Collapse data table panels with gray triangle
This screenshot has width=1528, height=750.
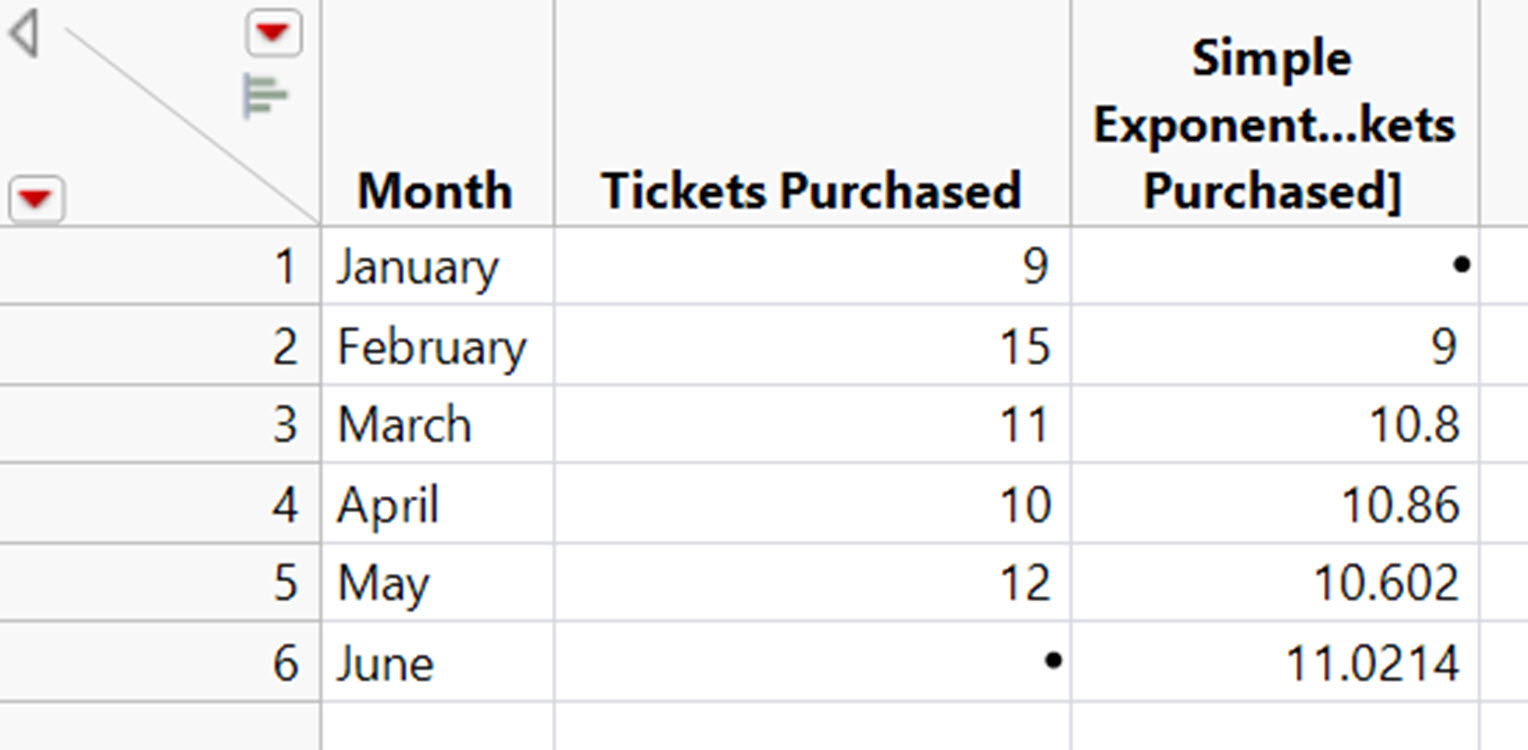click(x=23, y=34)
